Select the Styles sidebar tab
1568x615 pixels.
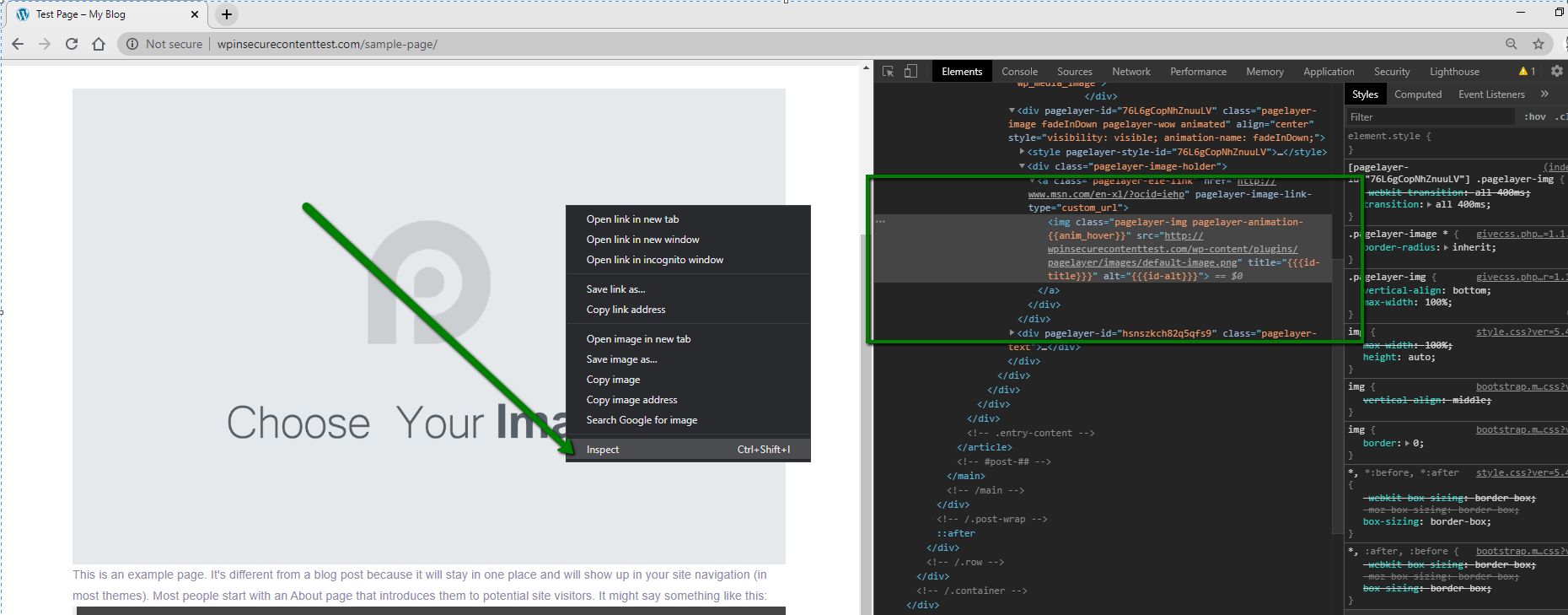(1365, 94)
